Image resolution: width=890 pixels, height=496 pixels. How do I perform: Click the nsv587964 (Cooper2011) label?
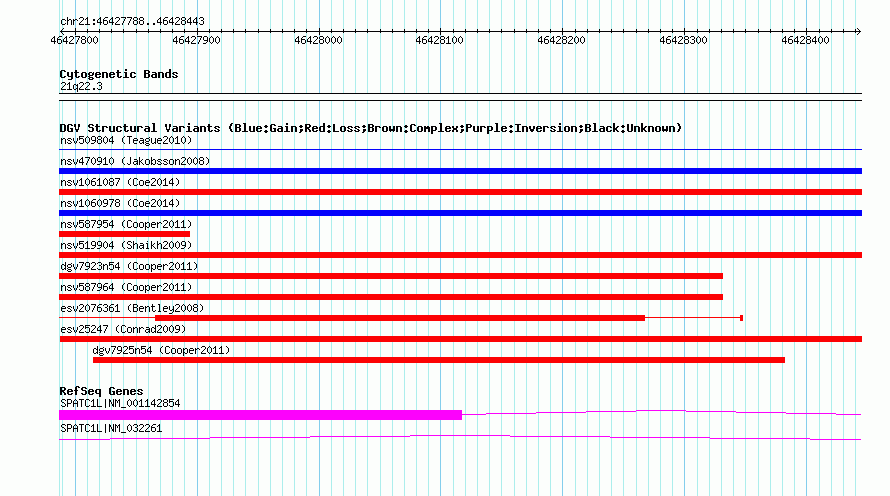coord(126,287)
